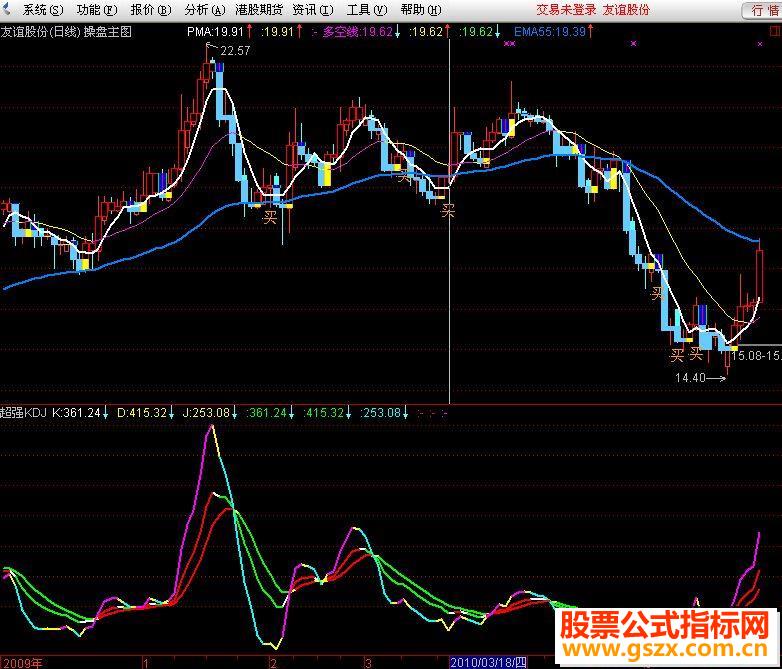782x669 pixels.
Task: Open the 功能(F) menu
Action: [97, 10]
